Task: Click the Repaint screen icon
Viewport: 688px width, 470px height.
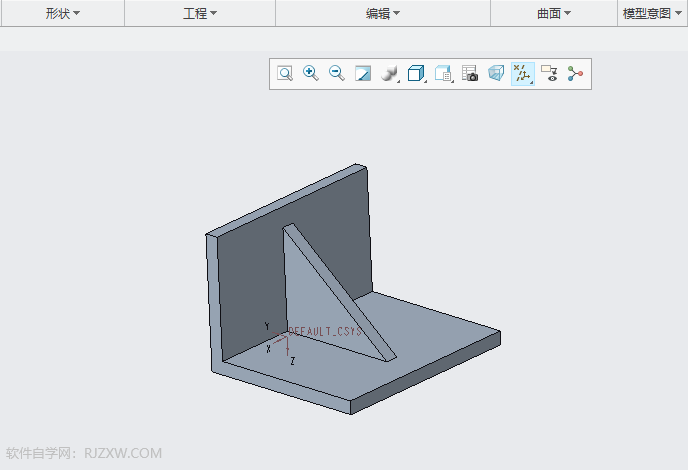Action: (x=363, y=74)
